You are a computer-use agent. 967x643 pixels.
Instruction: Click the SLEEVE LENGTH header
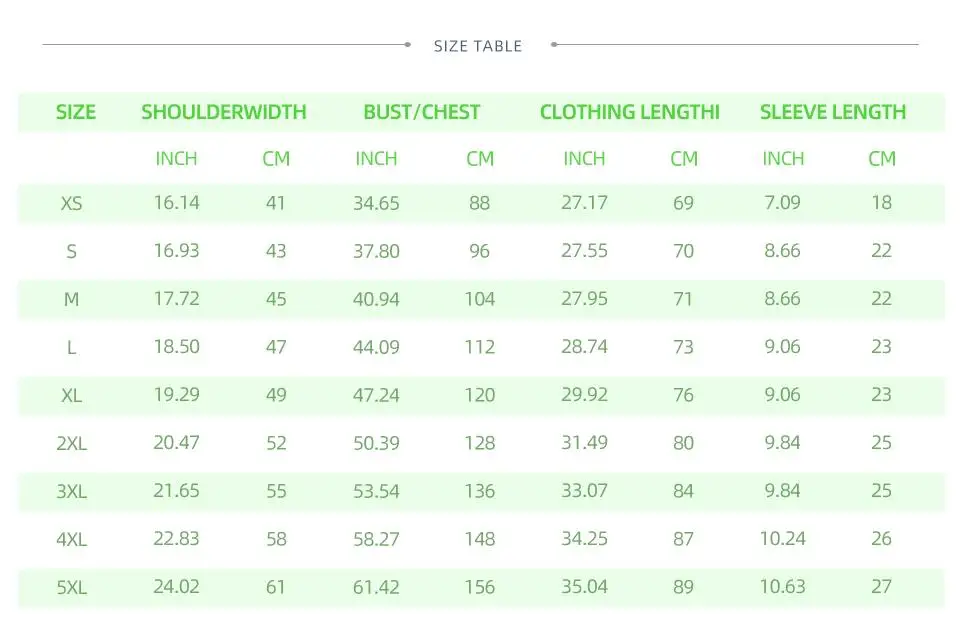pos(833,112)
